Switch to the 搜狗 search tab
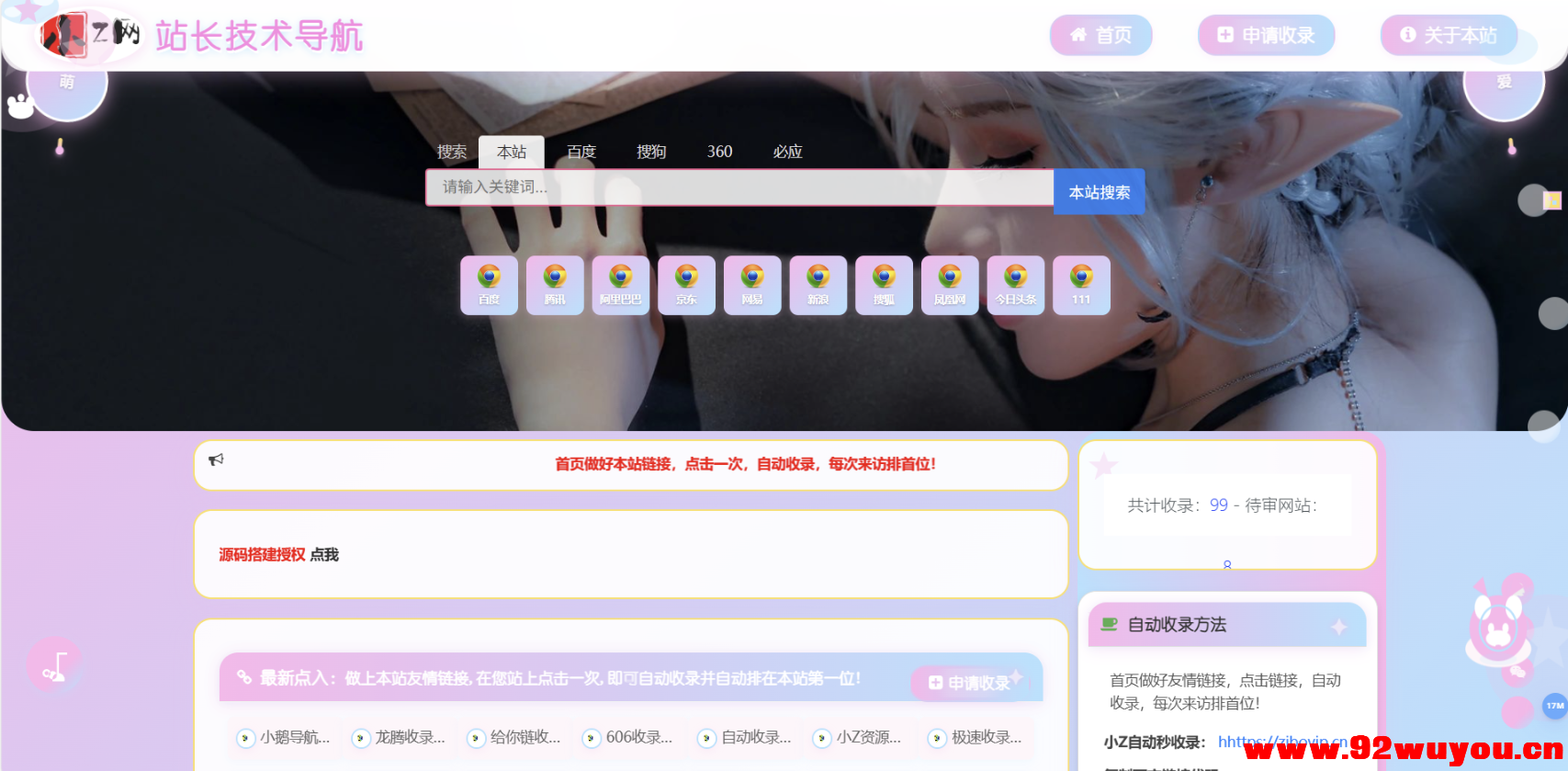The image size is (1568, 771). click(x=651, y=152)
